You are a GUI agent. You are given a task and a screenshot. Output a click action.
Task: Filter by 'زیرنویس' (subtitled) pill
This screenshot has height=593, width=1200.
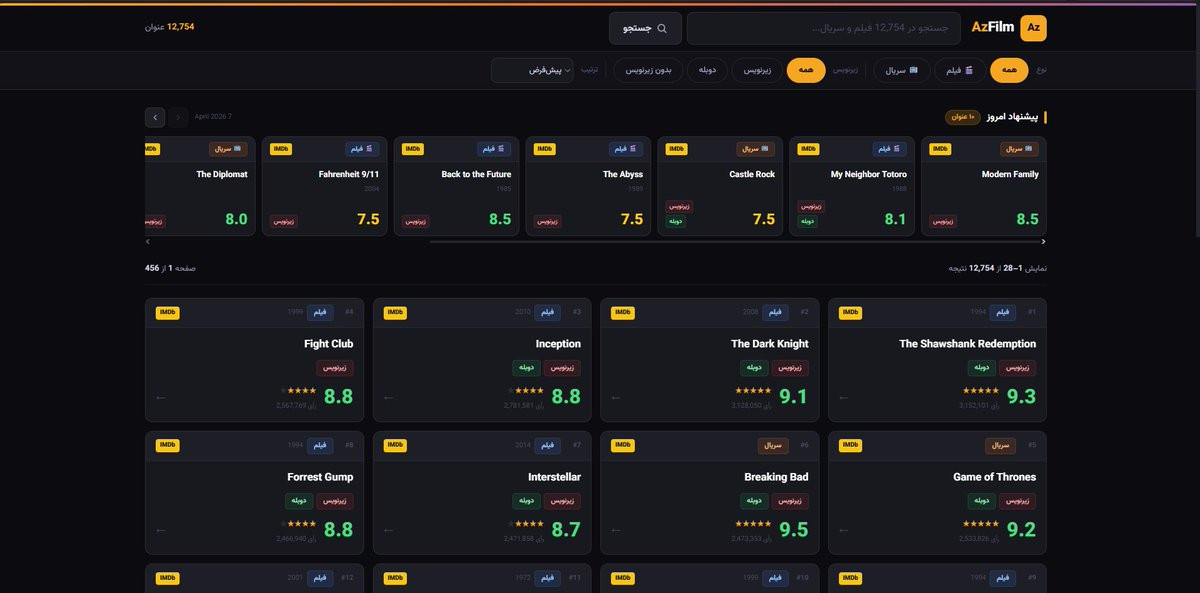(757, 70)
